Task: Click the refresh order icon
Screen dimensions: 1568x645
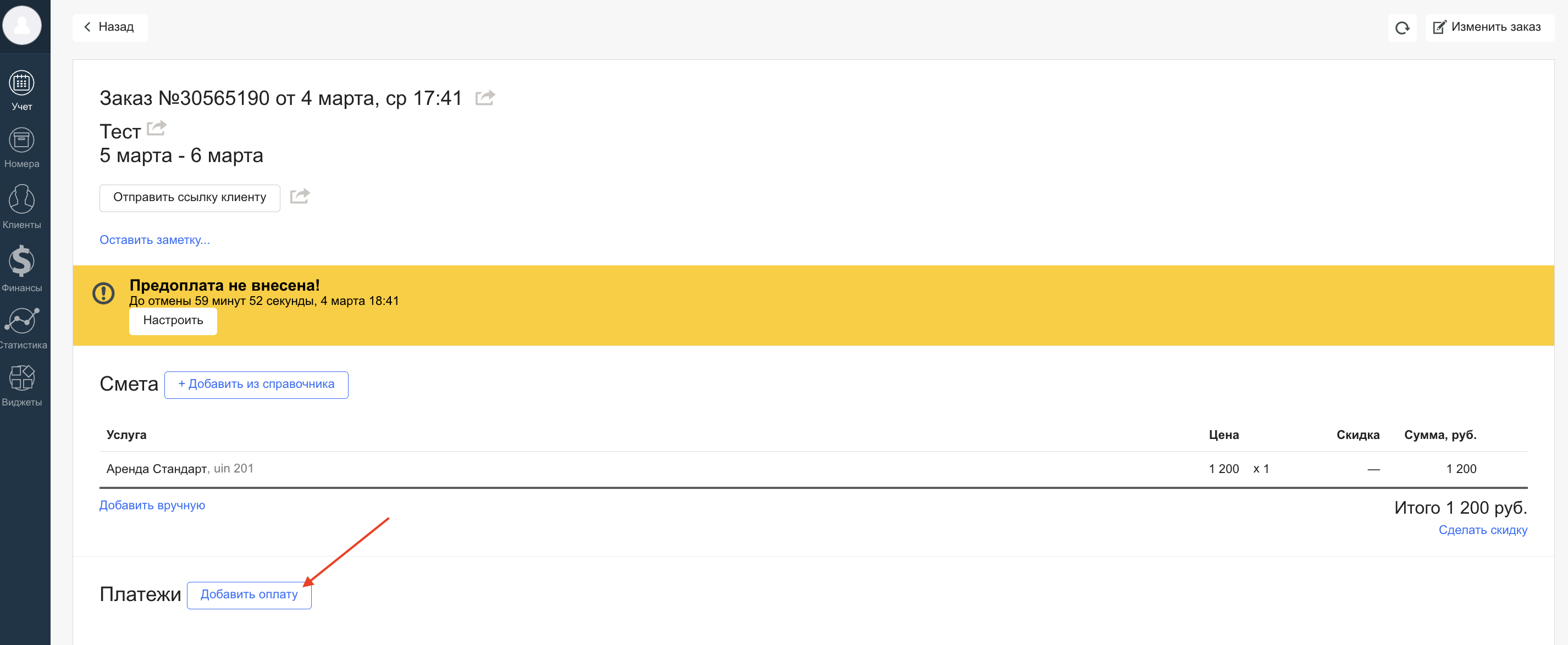Action: point(1402,28)
